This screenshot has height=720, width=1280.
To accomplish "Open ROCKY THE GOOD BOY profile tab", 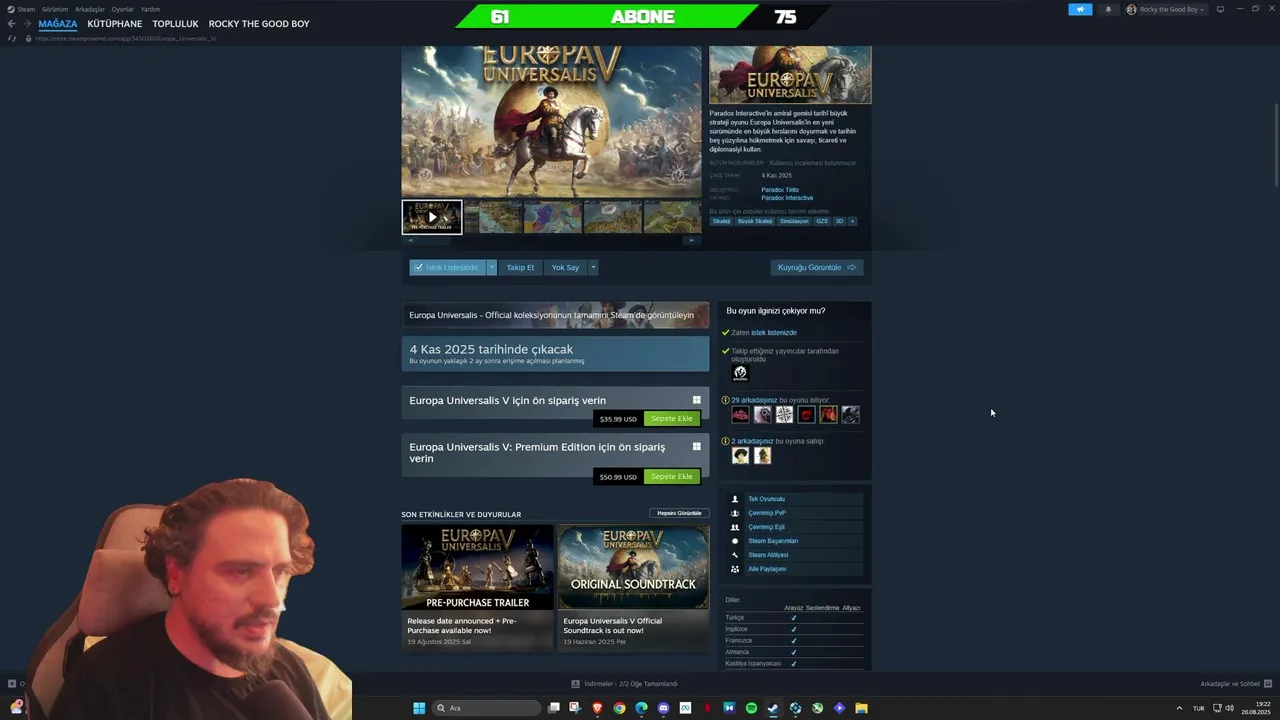I will tap(259, 24).
